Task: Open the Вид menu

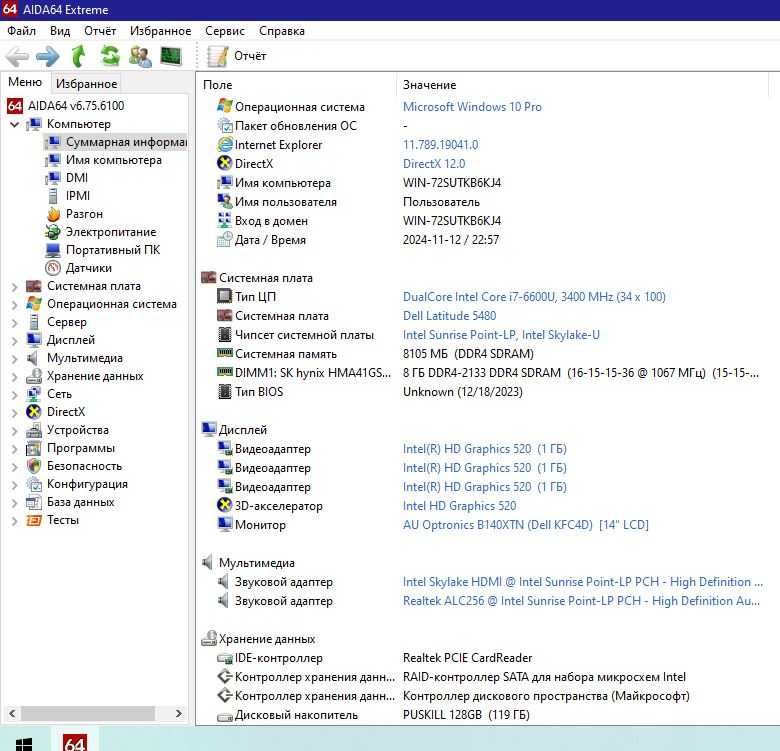Action: (x=60, y=31)
